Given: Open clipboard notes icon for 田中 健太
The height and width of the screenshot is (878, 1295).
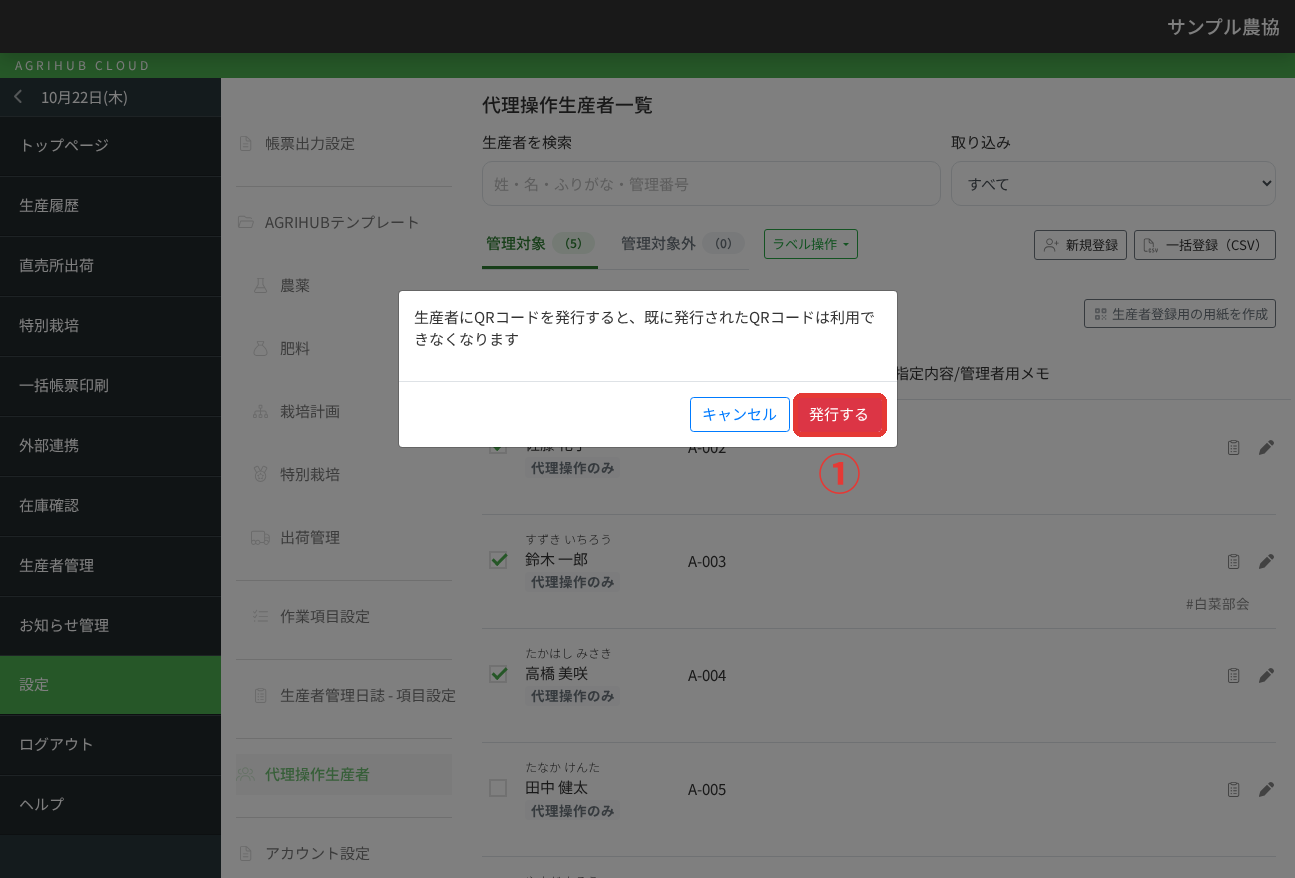Looking at the screenshot, I should click(x=1233, y=790).
